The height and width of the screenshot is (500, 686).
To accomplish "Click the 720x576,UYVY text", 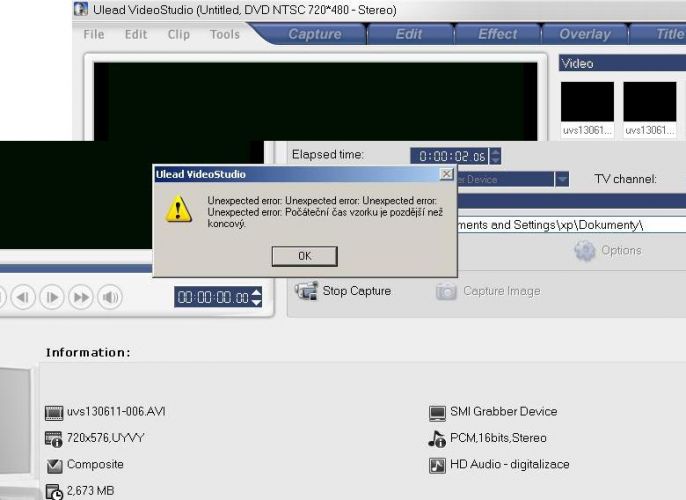I will tap(105, 438).
